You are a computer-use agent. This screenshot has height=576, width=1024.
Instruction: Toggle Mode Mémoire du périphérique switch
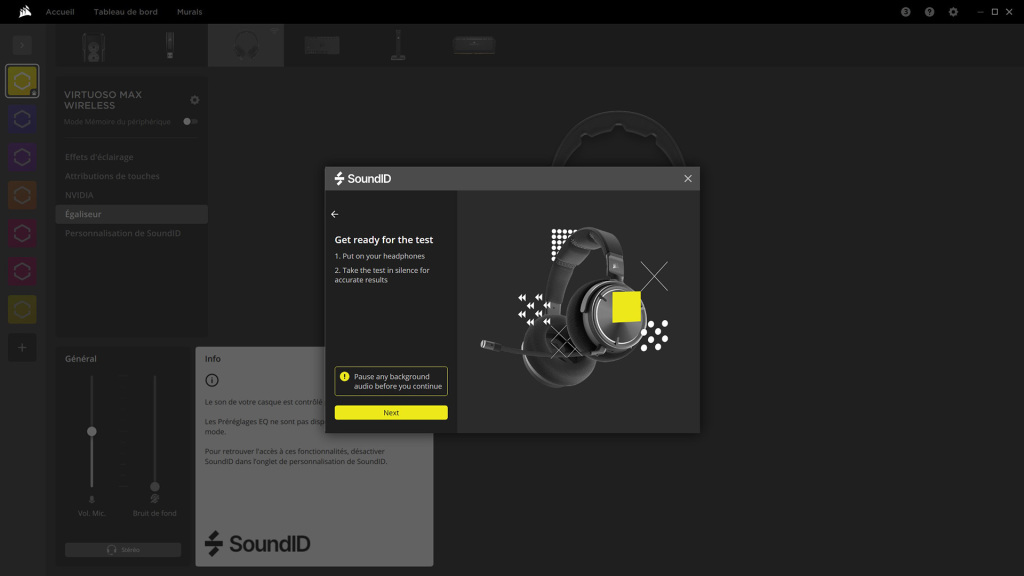click(190, 121)
